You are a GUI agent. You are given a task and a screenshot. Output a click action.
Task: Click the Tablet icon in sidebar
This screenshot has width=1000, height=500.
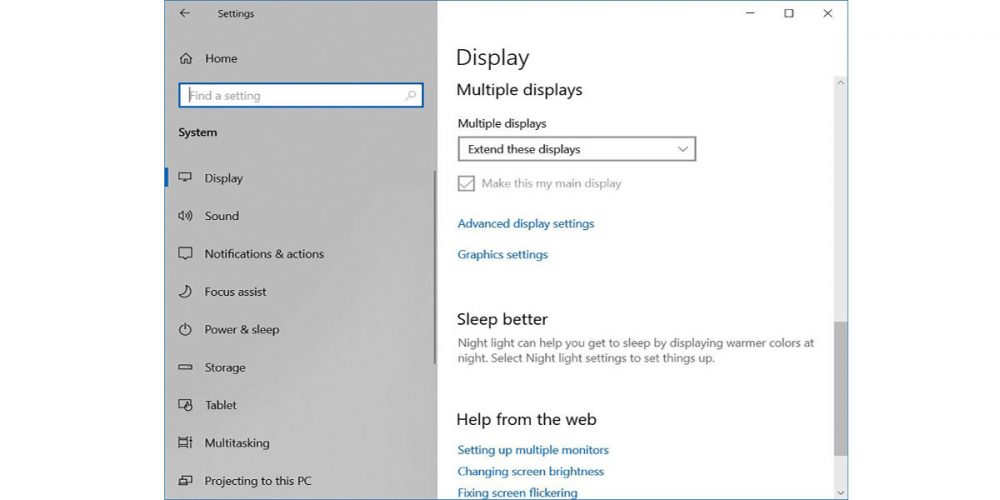coord(185,405)
